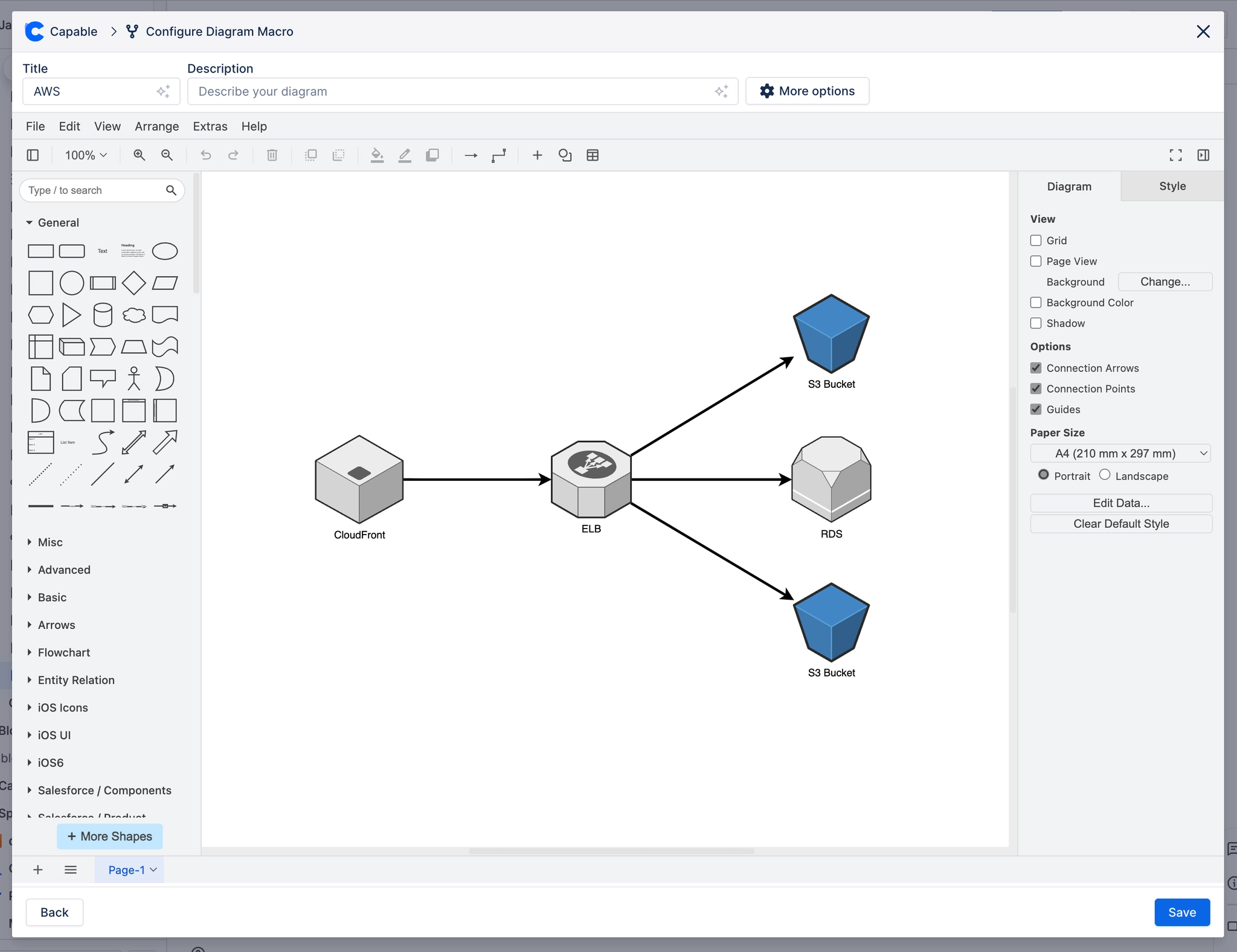The width and height of the screenshot is (1237, 952).
Task: Open the Insert Table tool
Action: tap(592, 155)
